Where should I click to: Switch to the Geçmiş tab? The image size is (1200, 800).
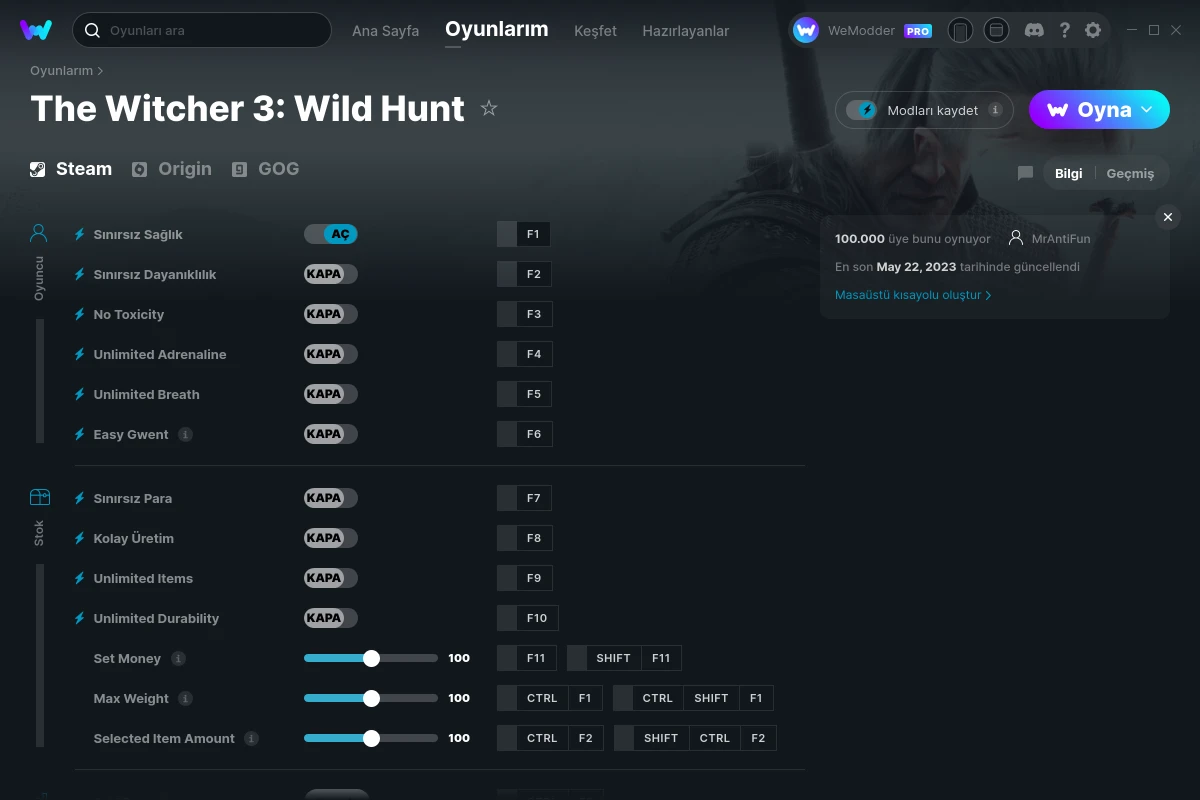coord(1130,172)
